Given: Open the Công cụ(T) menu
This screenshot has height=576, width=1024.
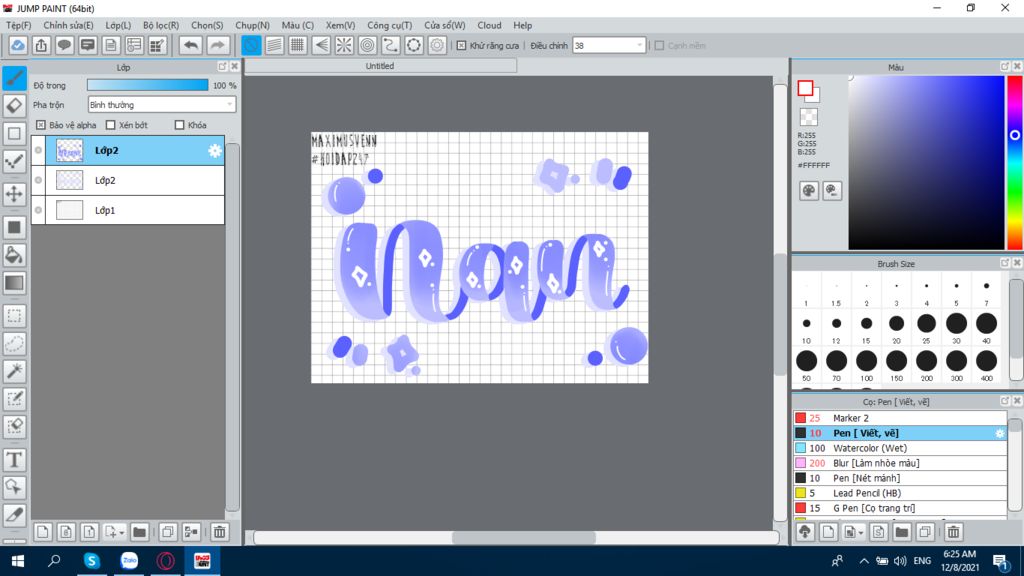Looking at the screenshot, I should 390,25.
